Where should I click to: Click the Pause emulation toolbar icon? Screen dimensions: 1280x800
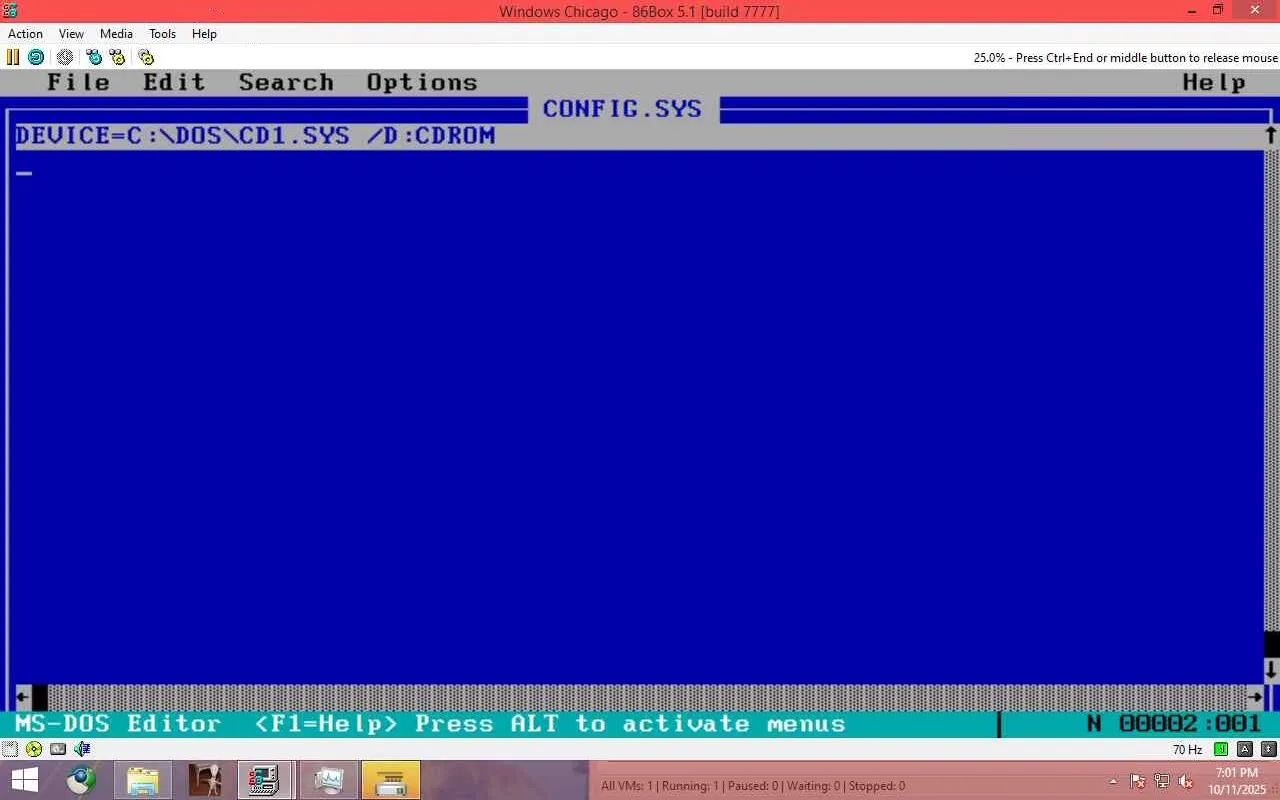coord(13,57)
